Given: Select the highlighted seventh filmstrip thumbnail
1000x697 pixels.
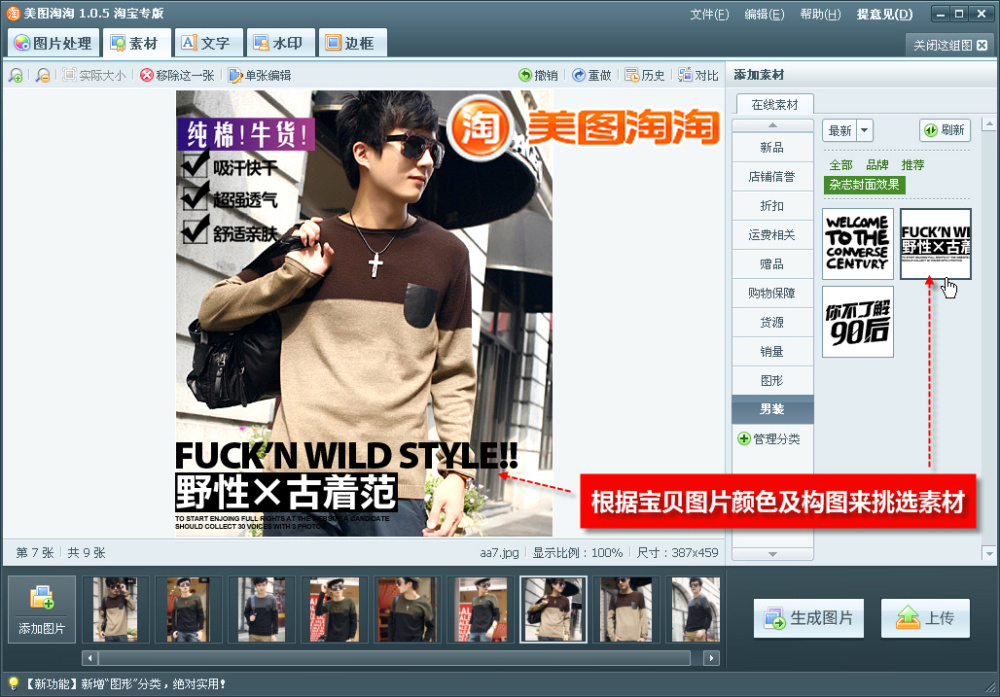Looking at the screenshot, I should pyautogui.click(x=553, y=609).
